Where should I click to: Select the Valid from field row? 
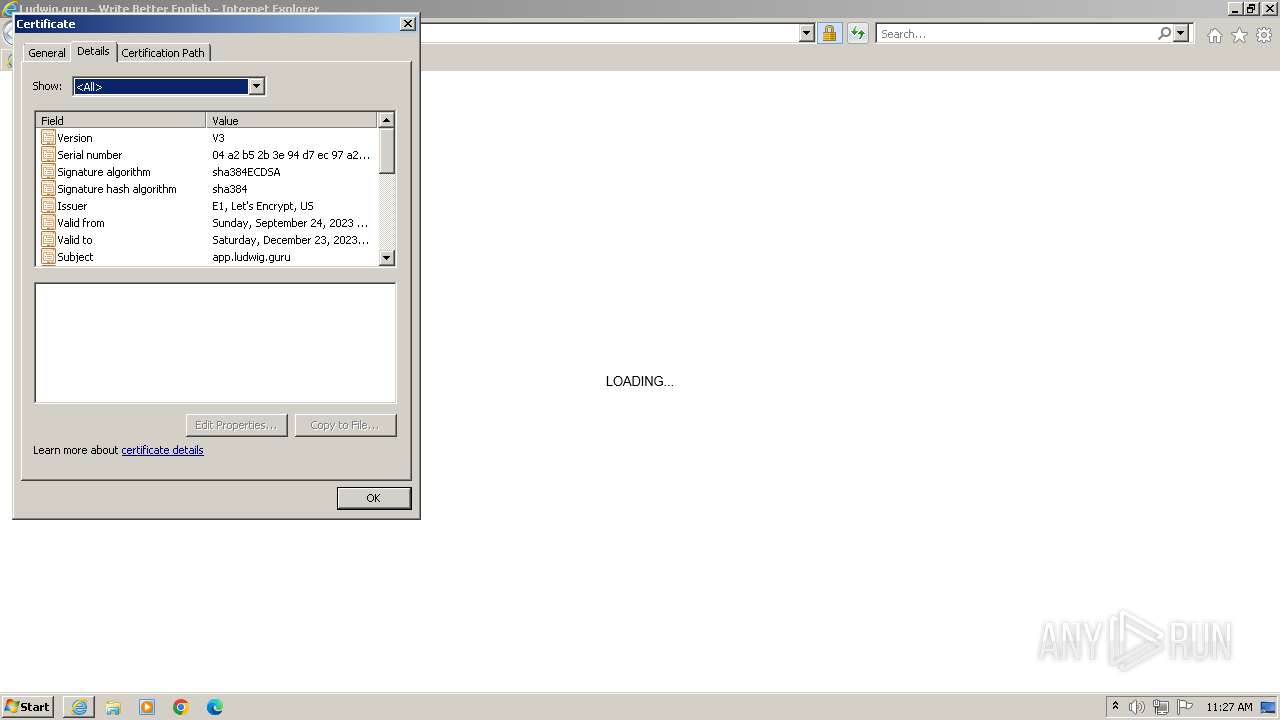(207, 223)
